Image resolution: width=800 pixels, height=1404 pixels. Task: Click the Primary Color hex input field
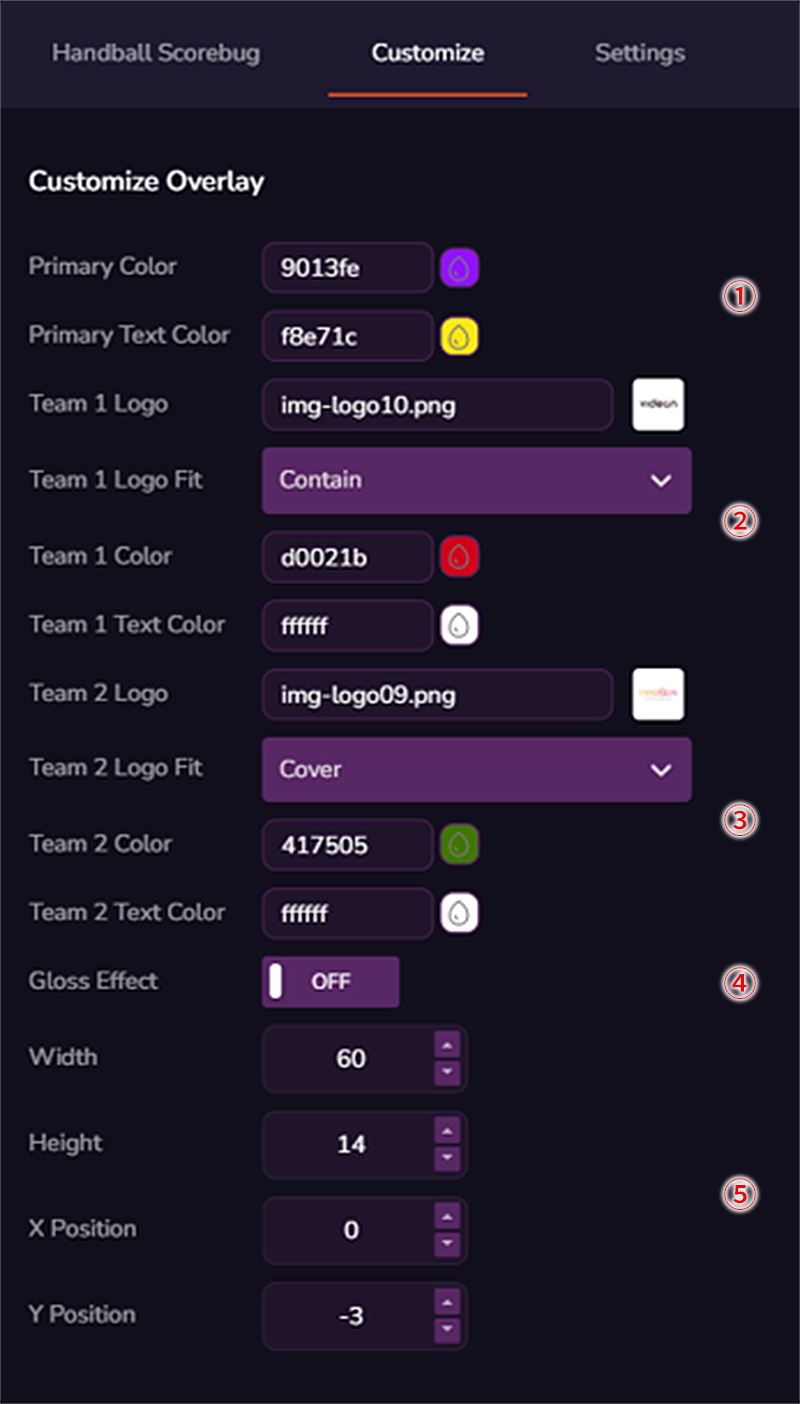pyautogui.click(x=348, y=268)
